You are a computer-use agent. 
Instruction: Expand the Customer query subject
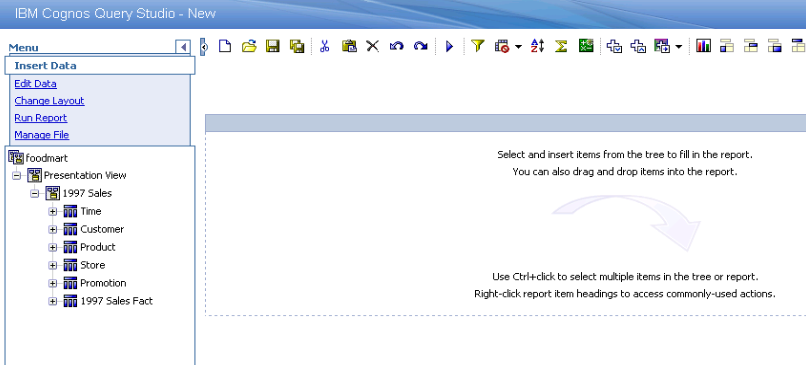click(52, 229)
